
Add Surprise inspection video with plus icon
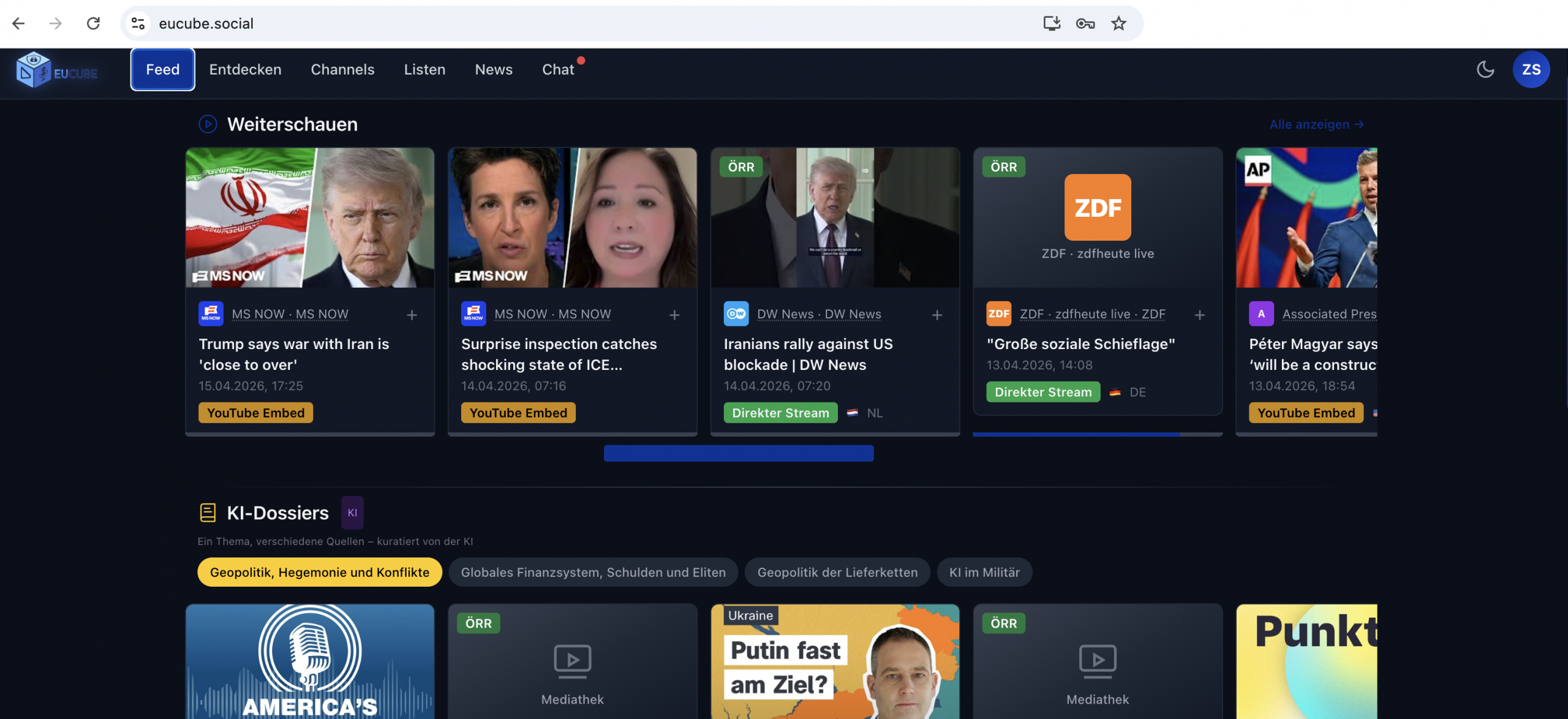coord(674,315)
